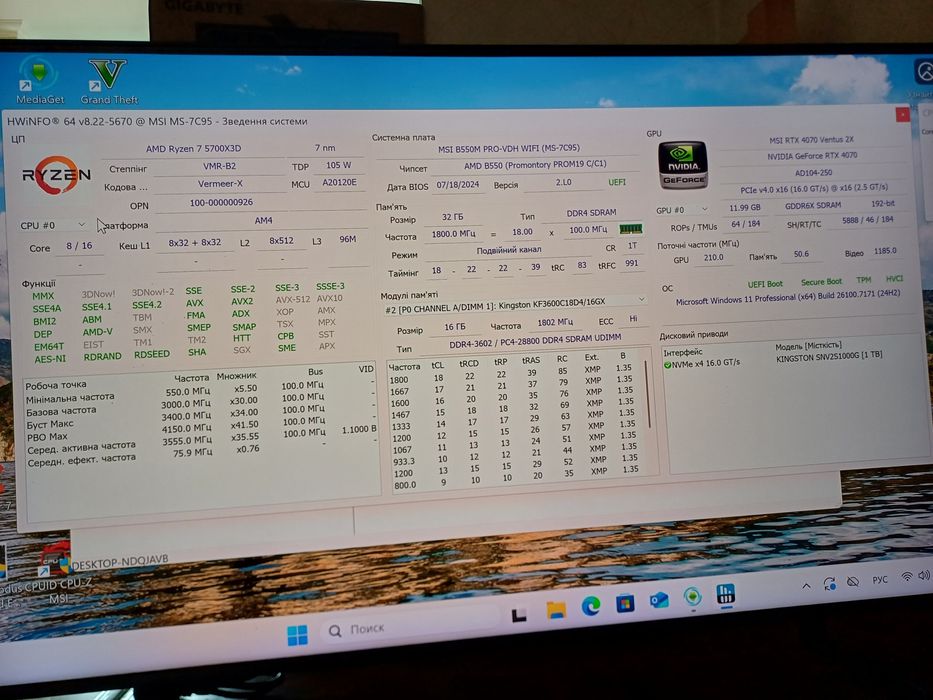This screenshot has width=933, height=700.
Task: Click the memory size 32 ГБ value
Action: pyautogui.click(x=452, y=217)
